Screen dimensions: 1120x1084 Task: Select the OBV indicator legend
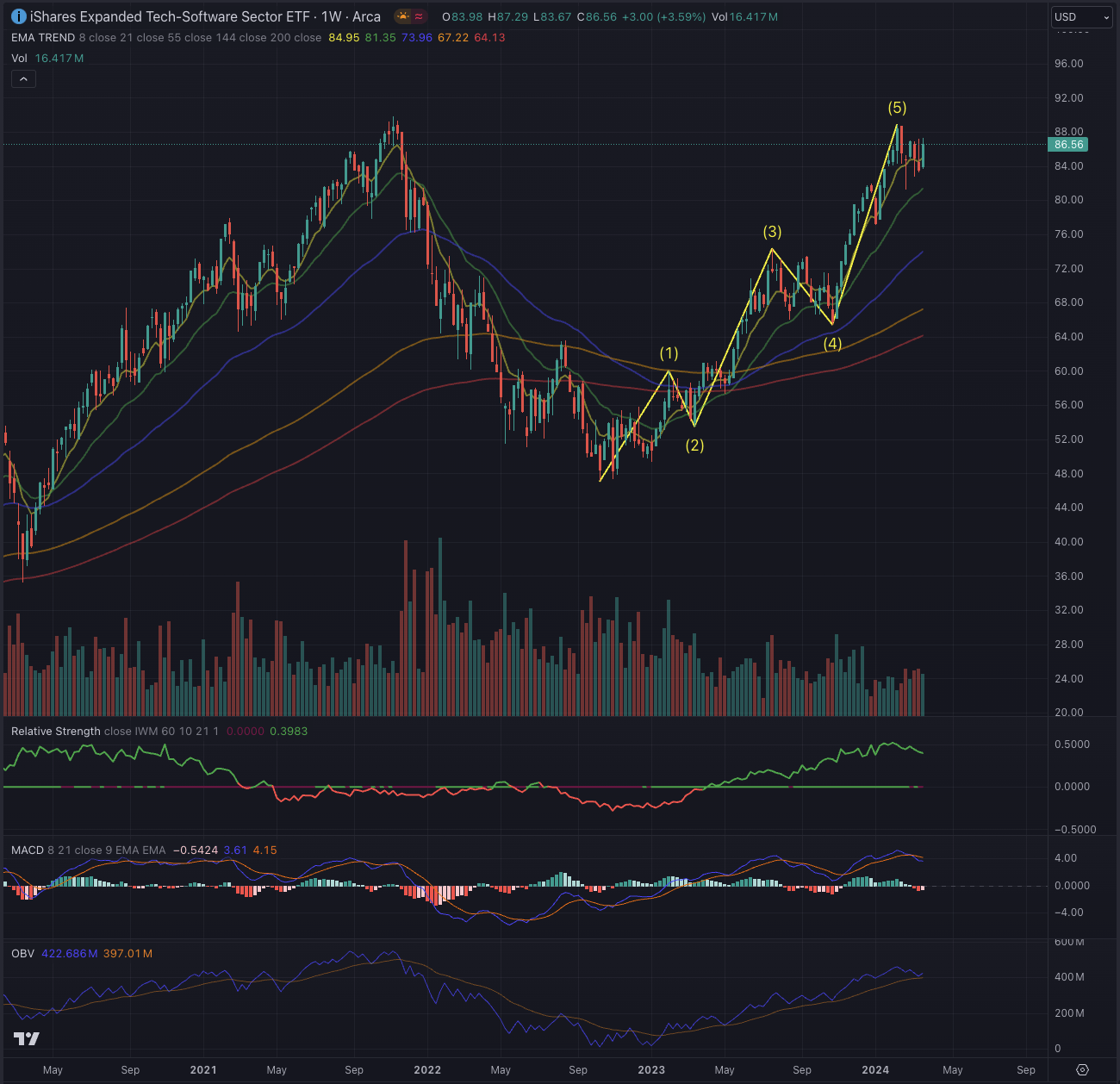coord(23,954)
